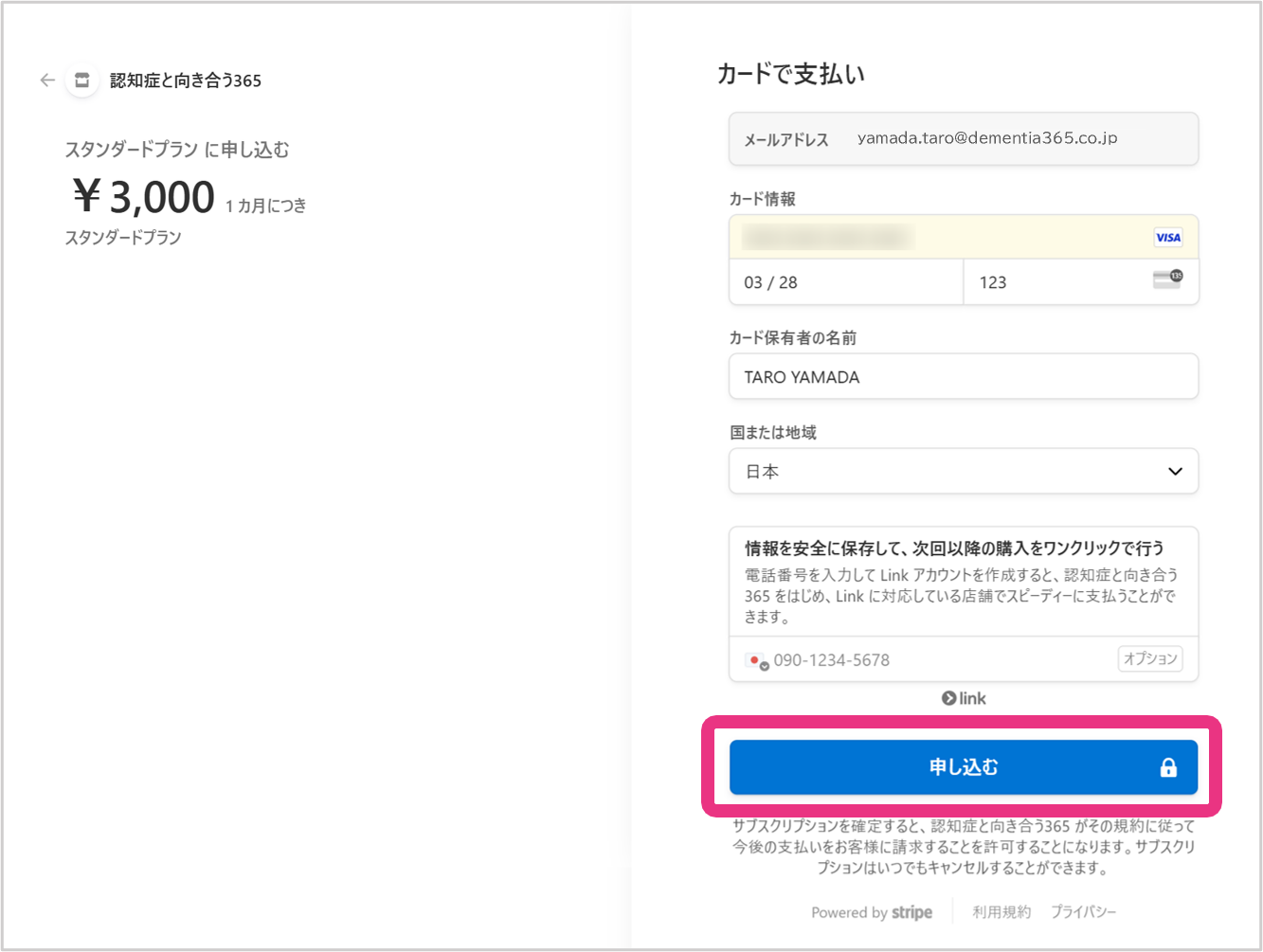Image resolution: width=1263 pixels, height=952 pixels.
Task: Open the プライバシー privacy link
Action: click(1083, 912)
